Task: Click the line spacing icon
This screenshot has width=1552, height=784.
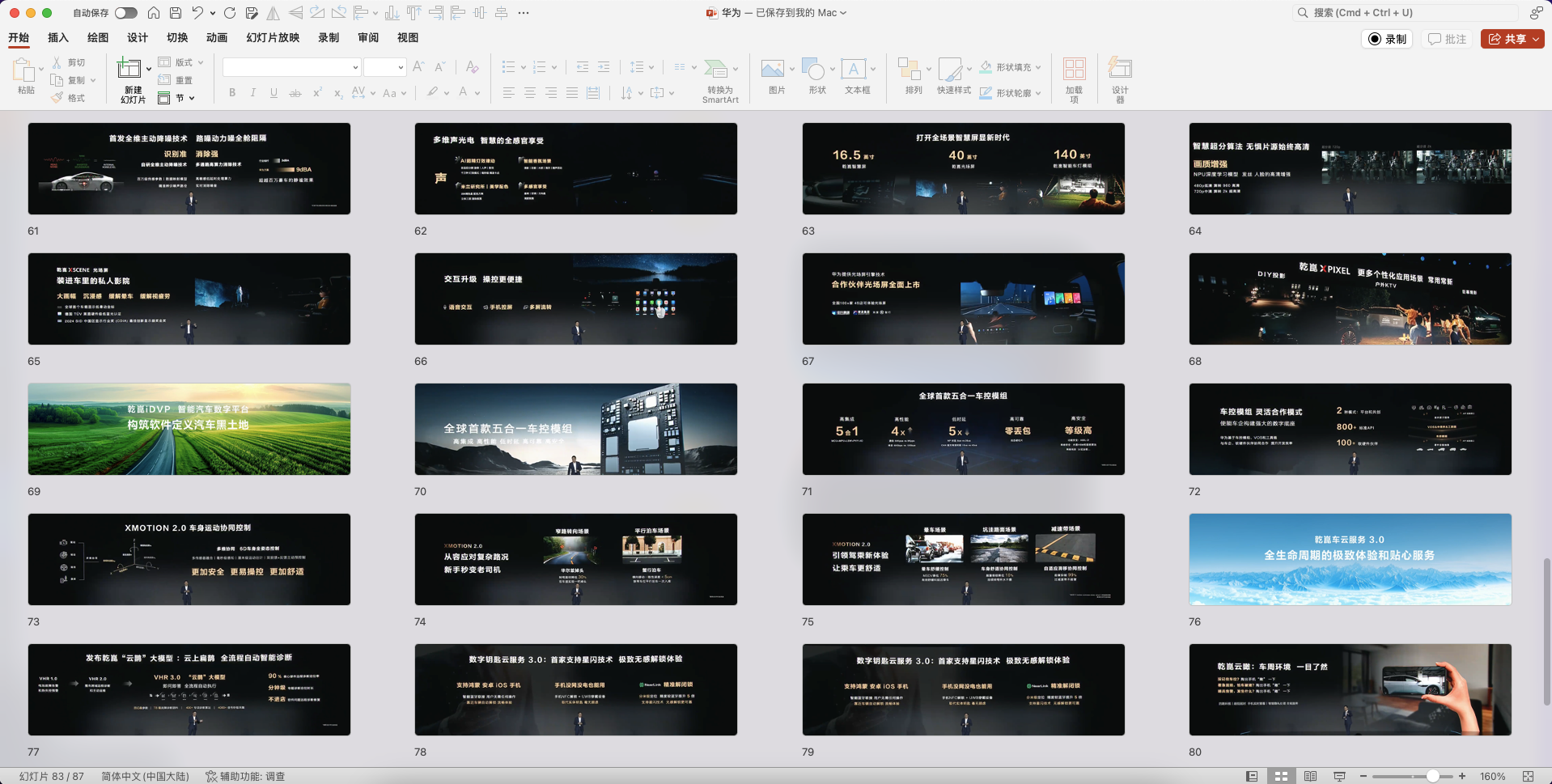Action: point(637,67)
